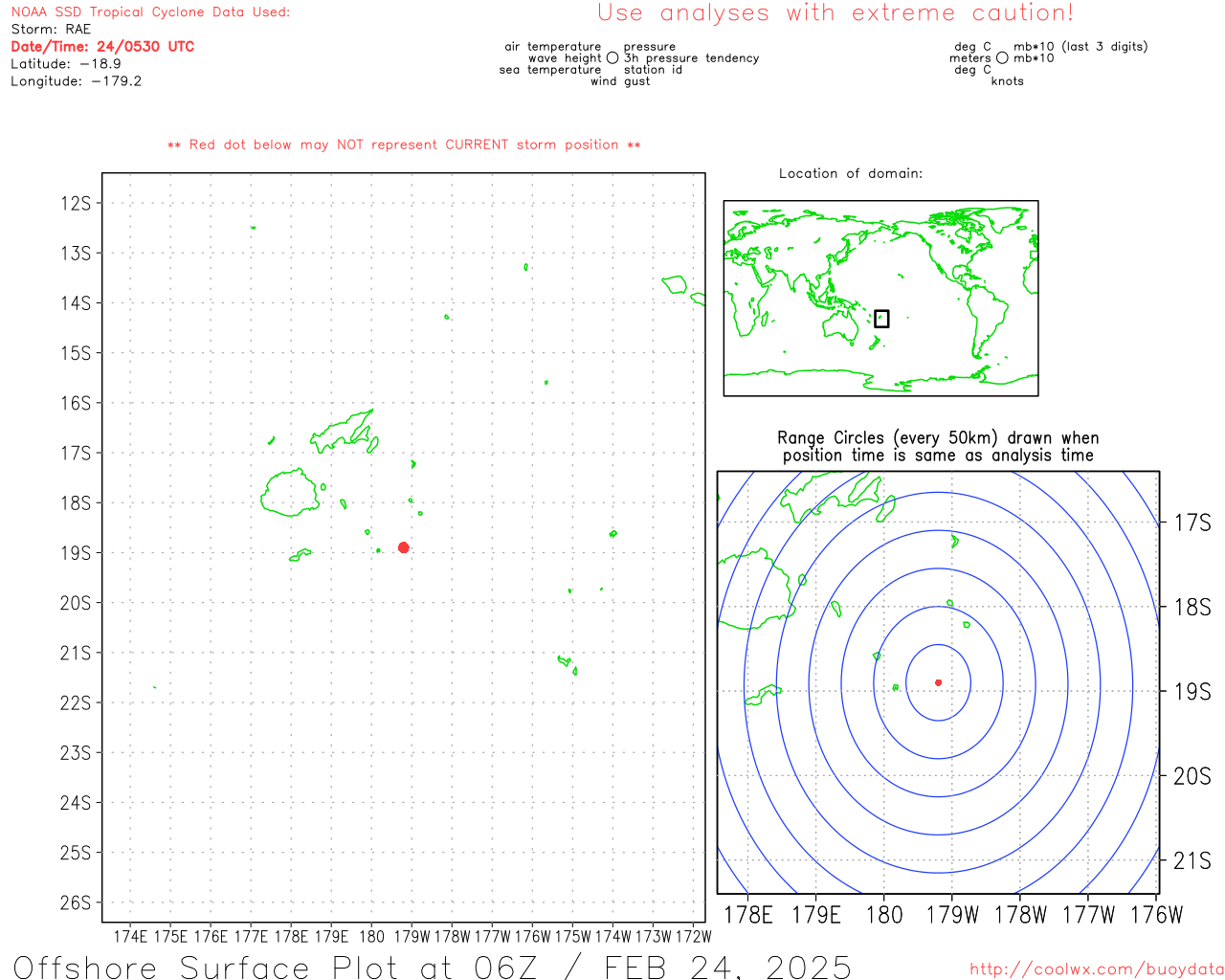Click the black domain box on world map
Viewport: 1225px width, 980px height.
click(881, 319)
